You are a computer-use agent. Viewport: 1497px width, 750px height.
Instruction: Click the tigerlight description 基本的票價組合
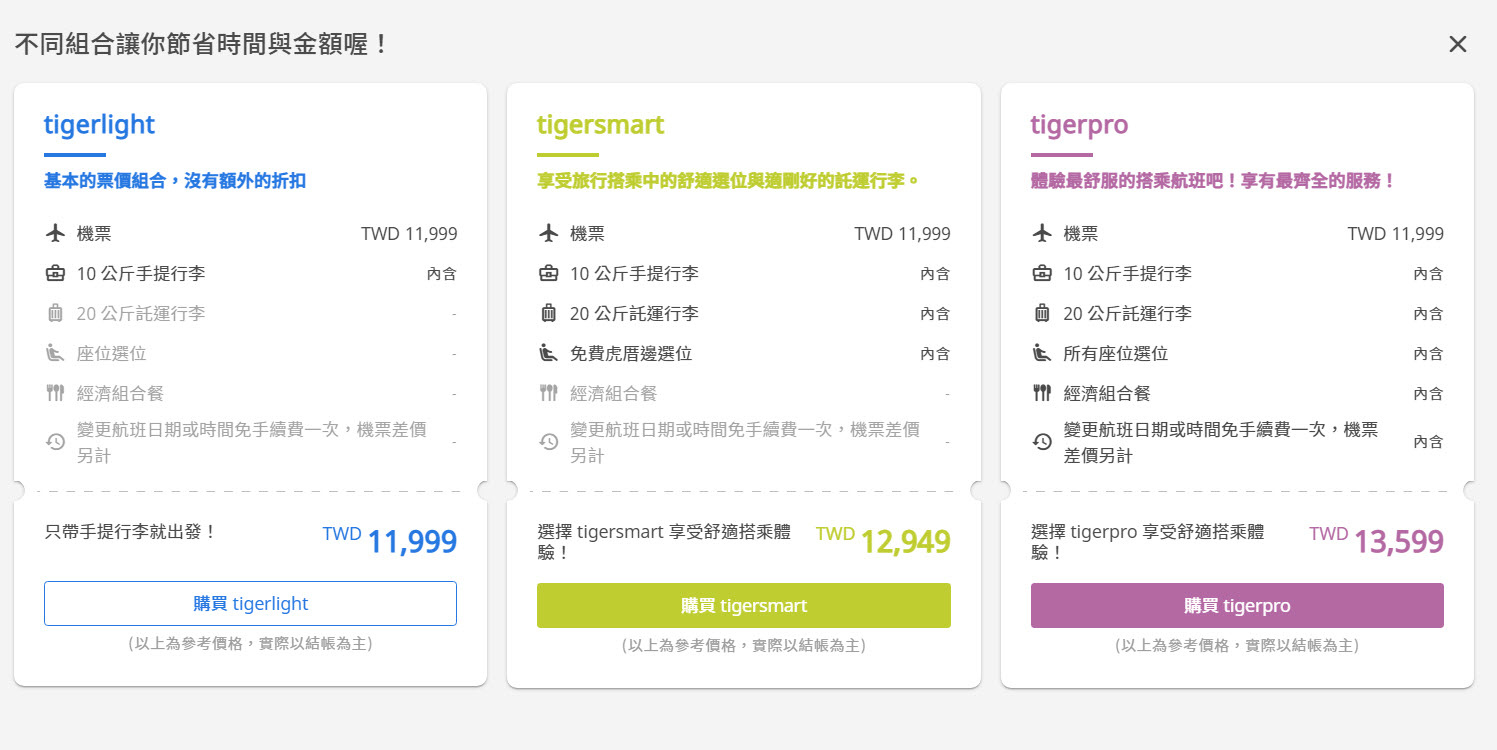point(175,181)
